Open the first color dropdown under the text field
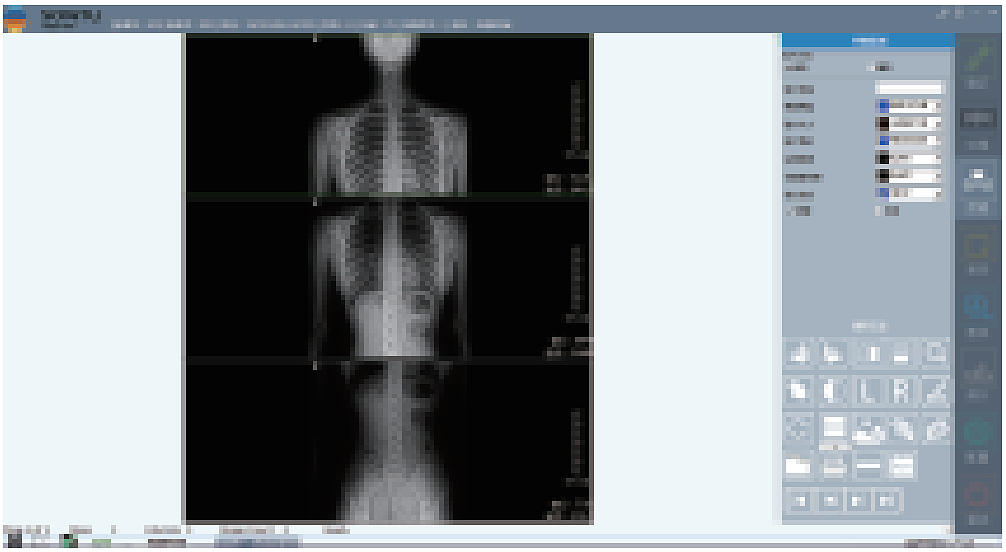Screen dimensions: 1006x552 (x=909, y=105)
